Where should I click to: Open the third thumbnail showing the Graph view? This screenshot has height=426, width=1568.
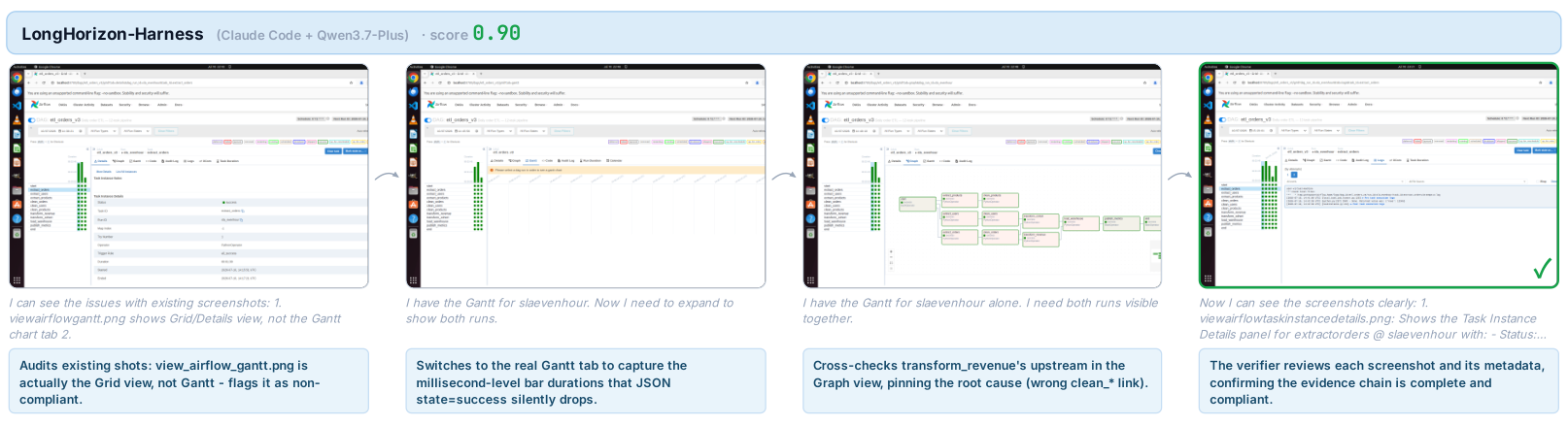click(982, 176)
